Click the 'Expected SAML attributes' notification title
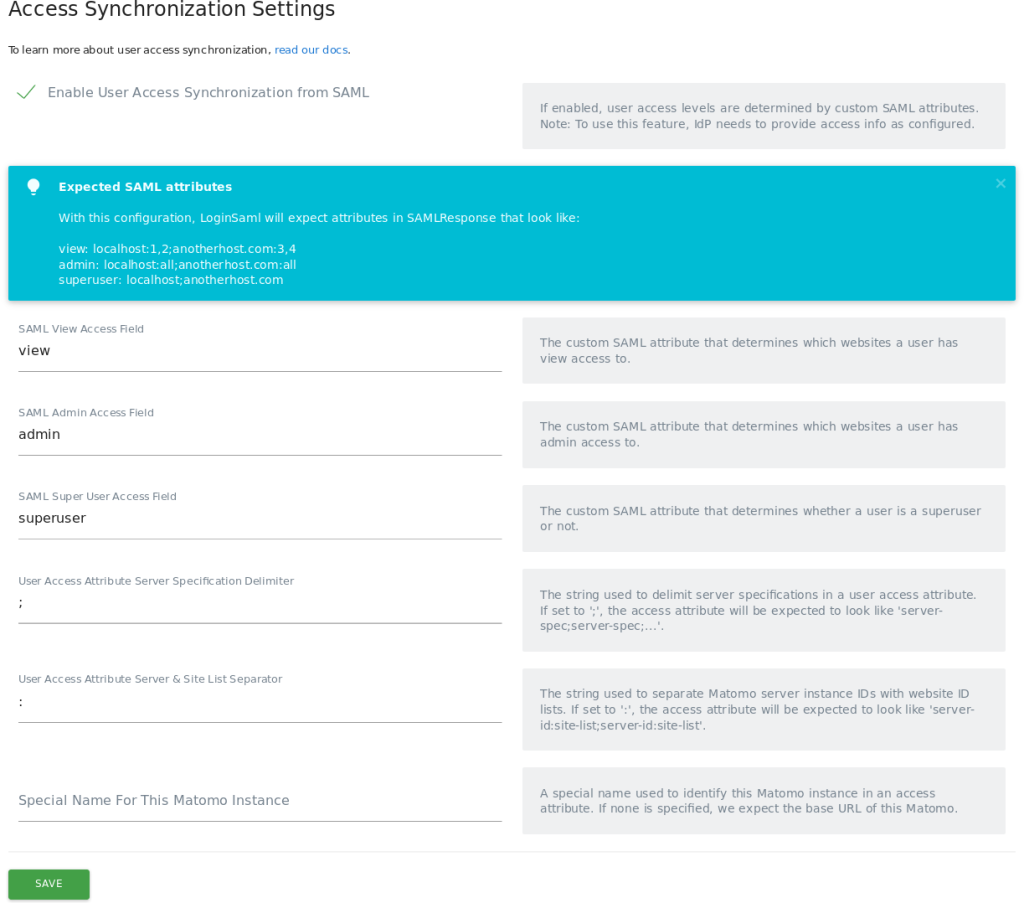Image resolution: width=1024 pixels, height=903 pixels. pos(145,187)
